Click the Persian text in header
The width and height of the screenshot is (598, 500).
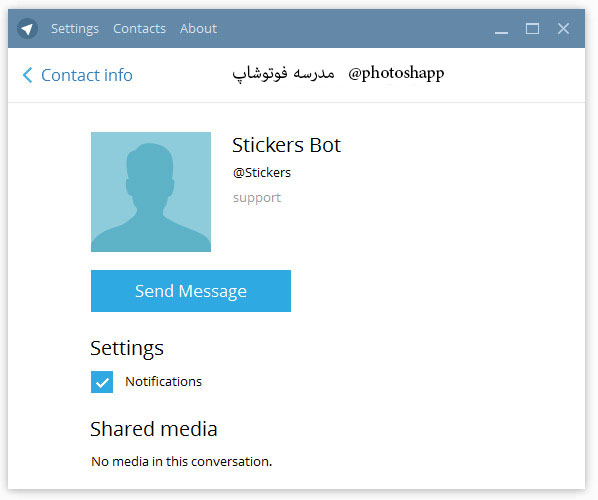click(x=283, y=73)
